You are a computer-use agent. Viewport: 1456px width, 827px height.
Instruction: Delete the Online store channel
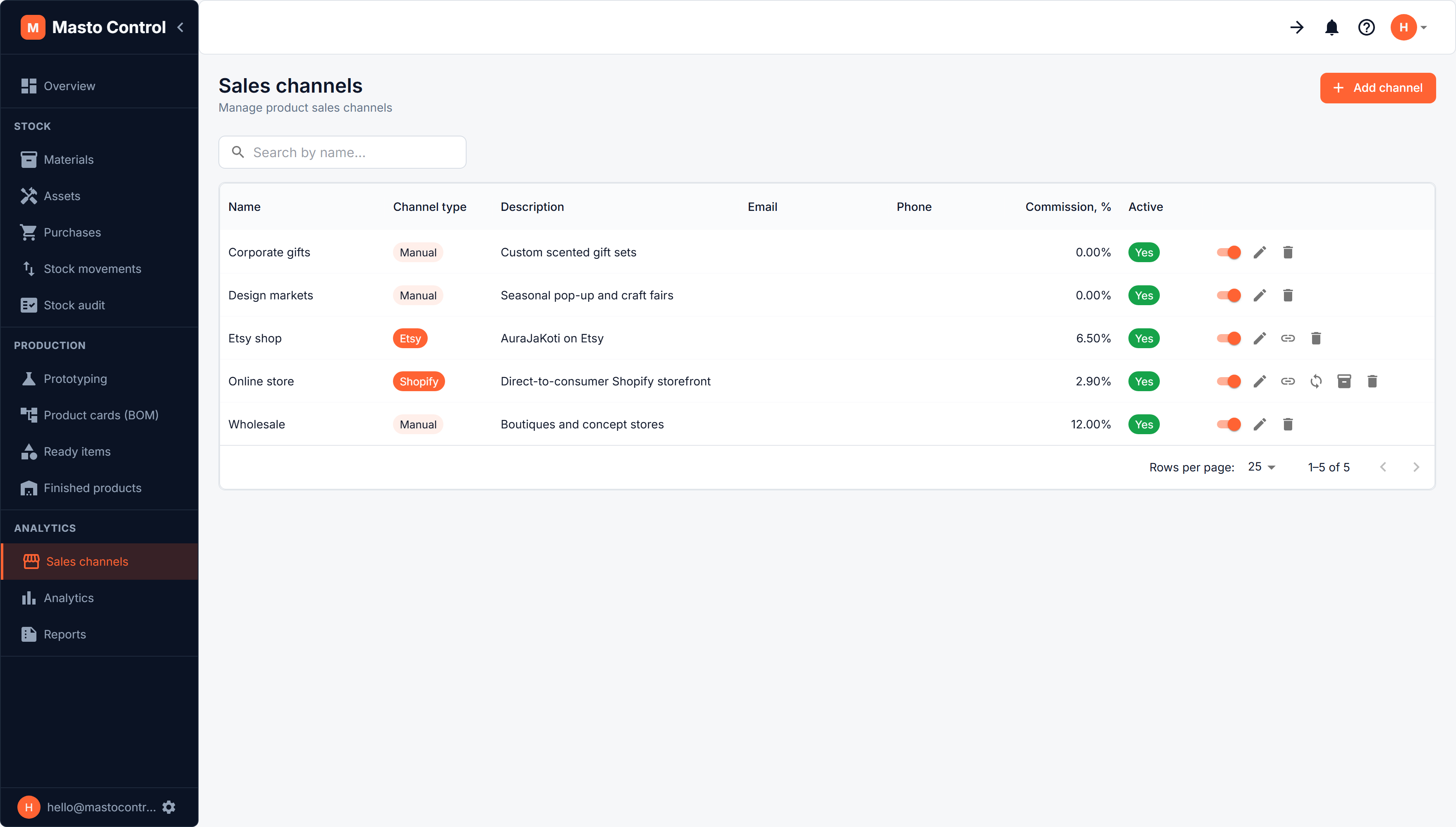click(1372, 381)
